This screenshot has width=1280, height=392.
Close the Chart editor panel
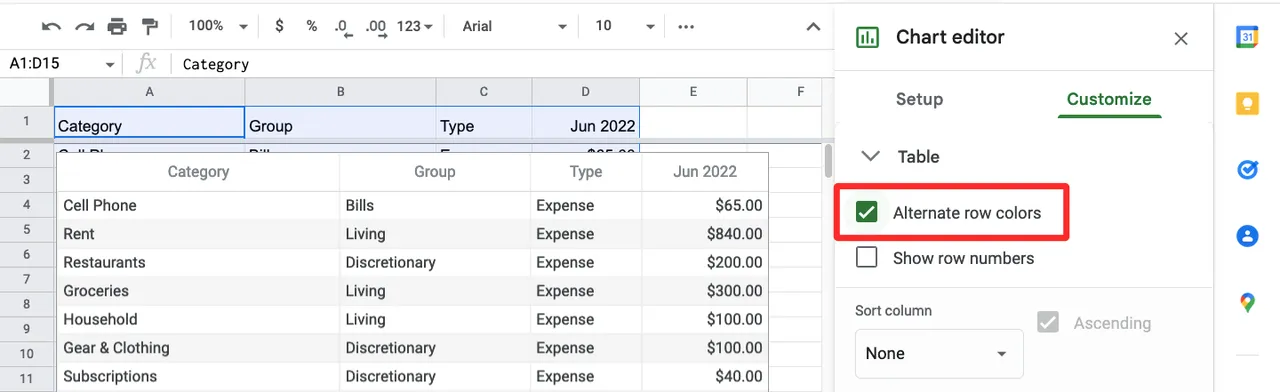[x=1181, y=38]
